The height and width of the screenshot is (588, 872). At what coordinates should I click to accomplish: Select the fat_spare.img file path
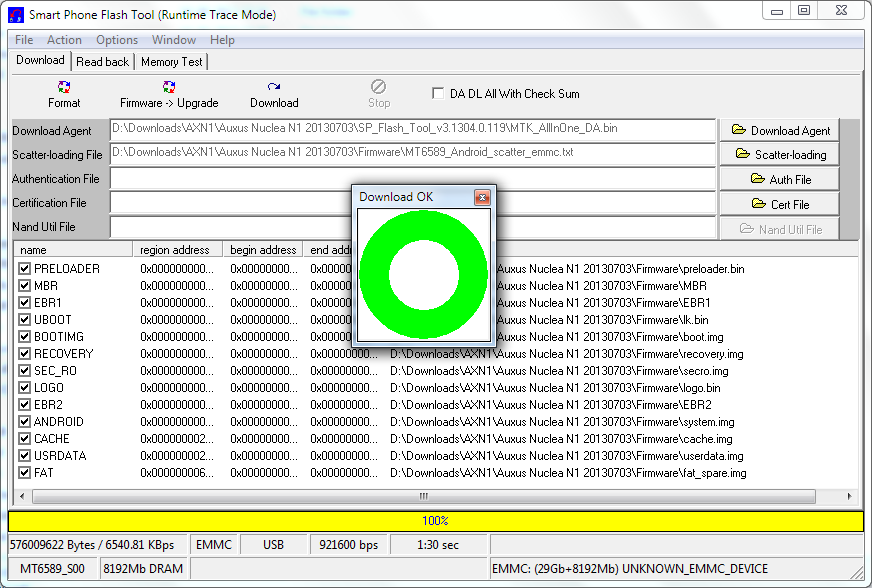point(568,473)
